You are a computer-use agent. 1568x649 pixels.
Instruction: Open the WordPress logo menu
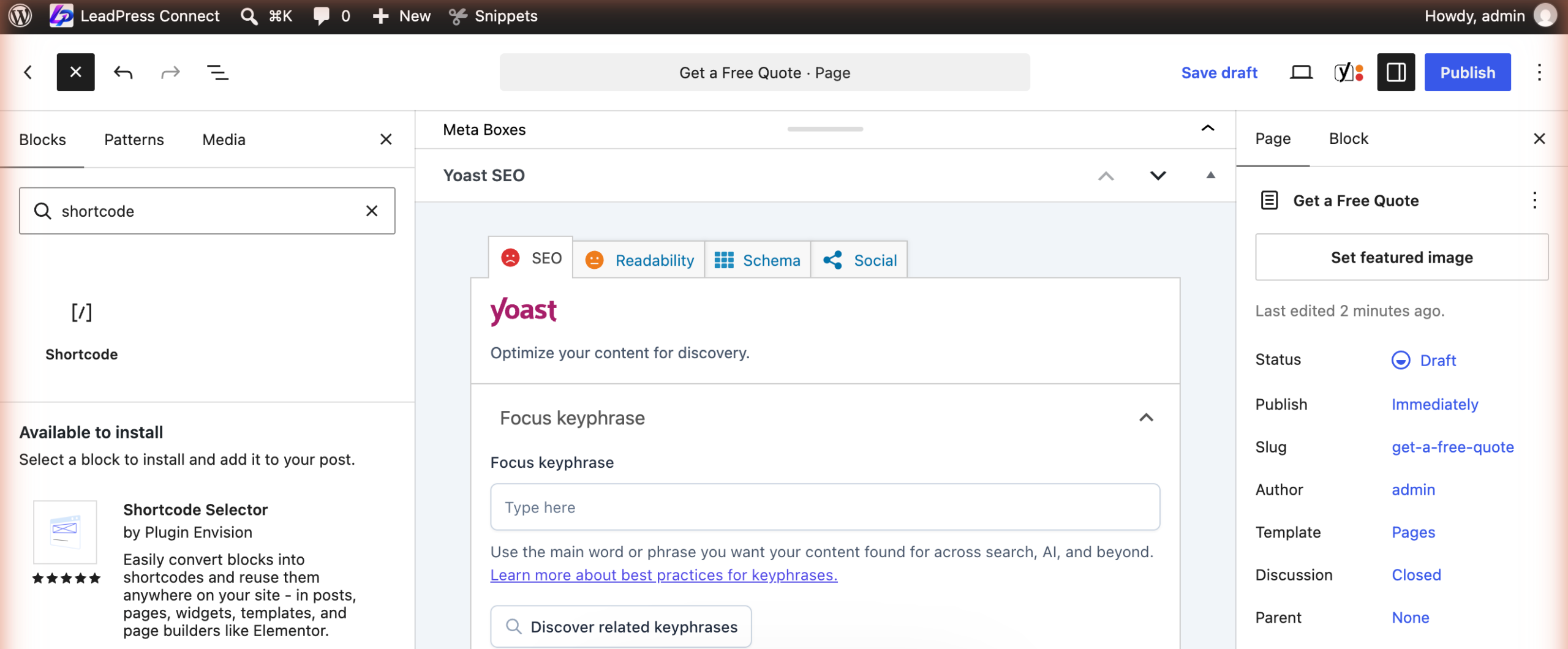pyautogui.click(x=21, y=16)
